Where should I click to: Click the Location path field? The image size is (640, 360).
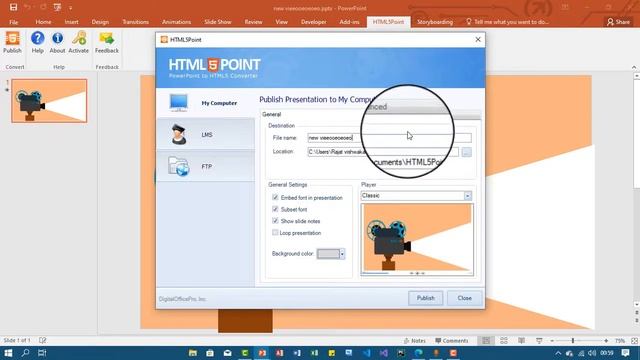tap(383, 152)
